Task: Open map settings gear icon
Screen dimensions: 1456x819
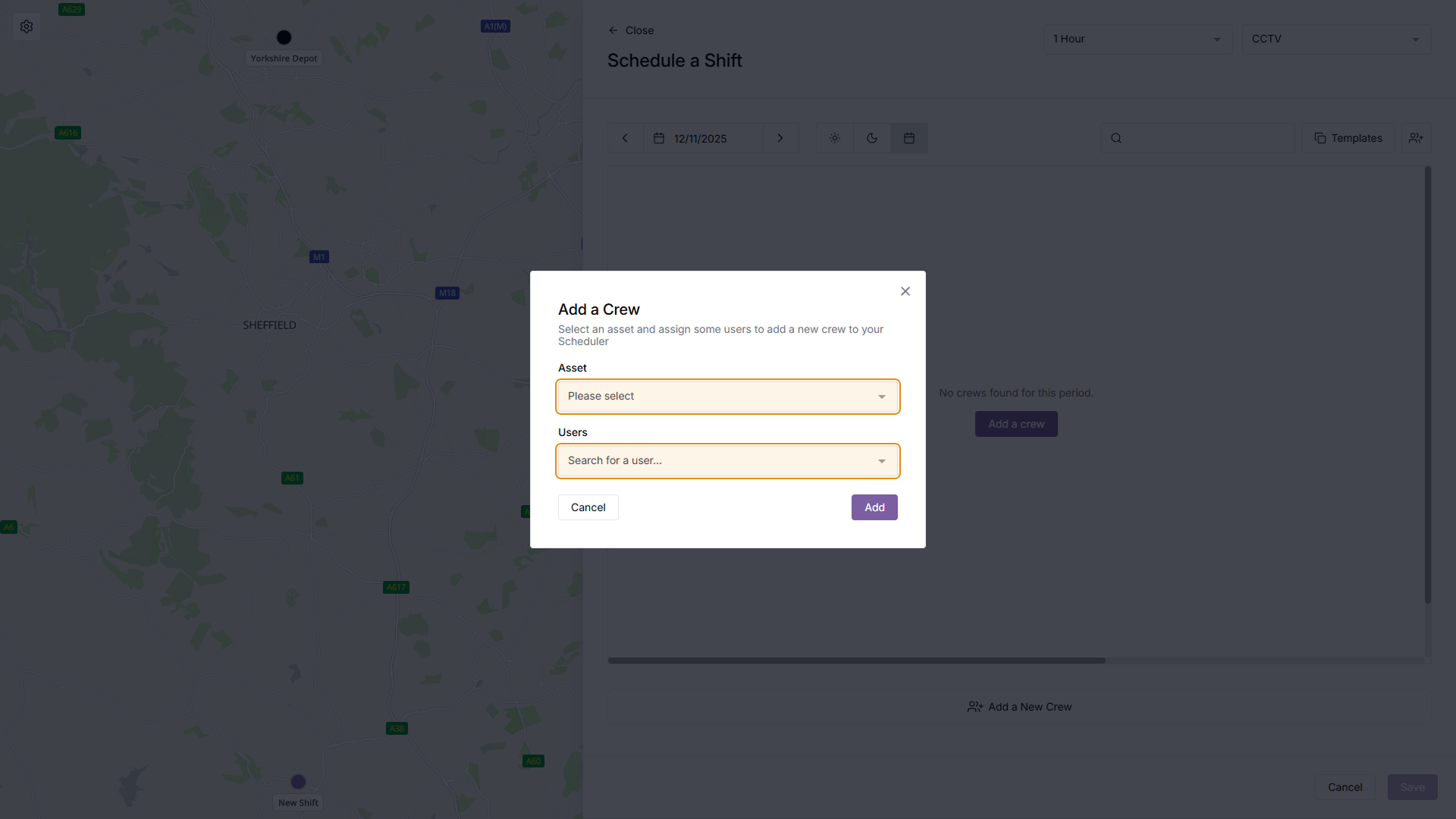Action: (27, 27)
